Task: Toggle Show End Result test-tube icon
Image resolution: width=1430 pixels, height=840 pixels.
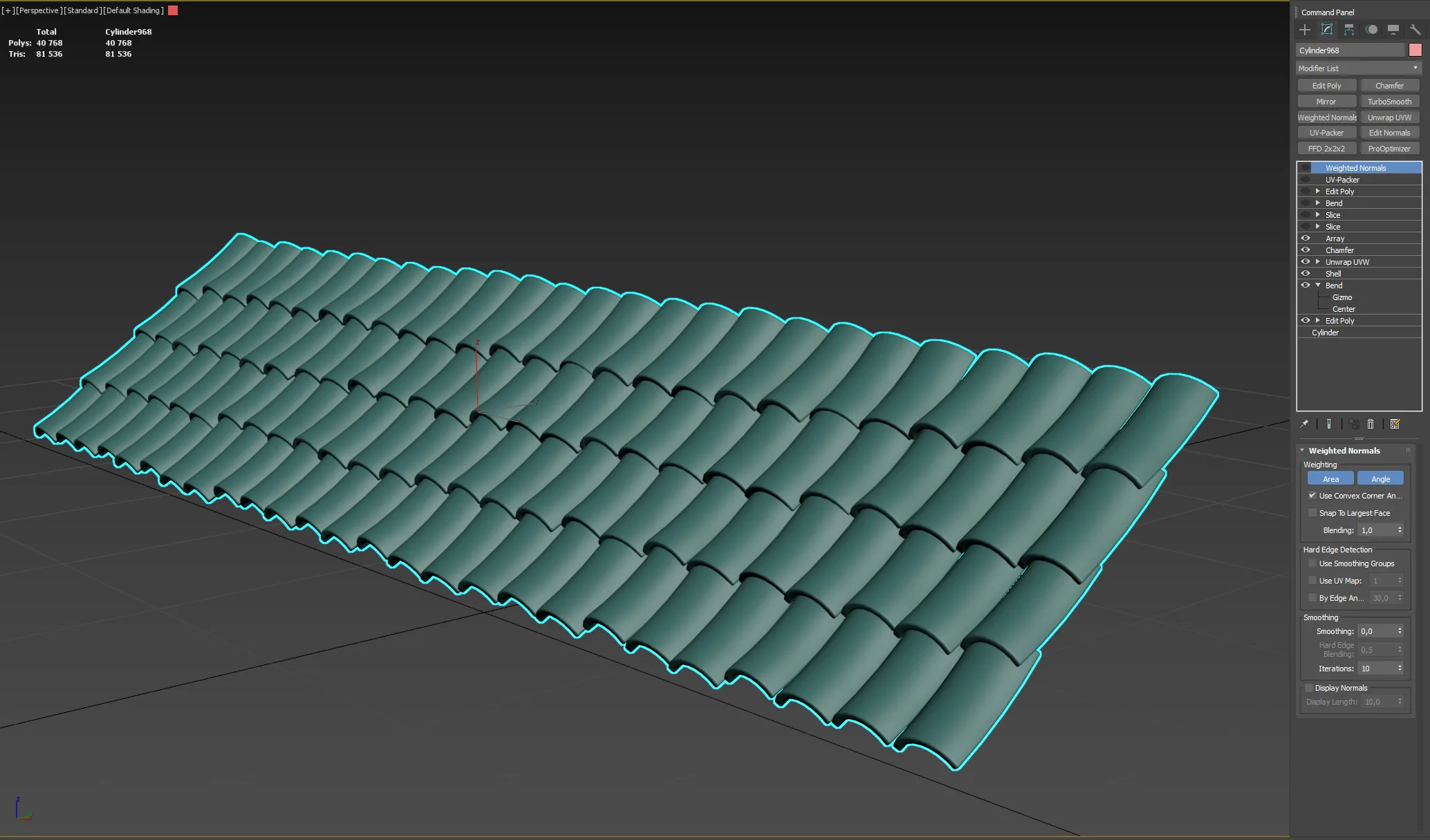Action: tap(1328, 424)
